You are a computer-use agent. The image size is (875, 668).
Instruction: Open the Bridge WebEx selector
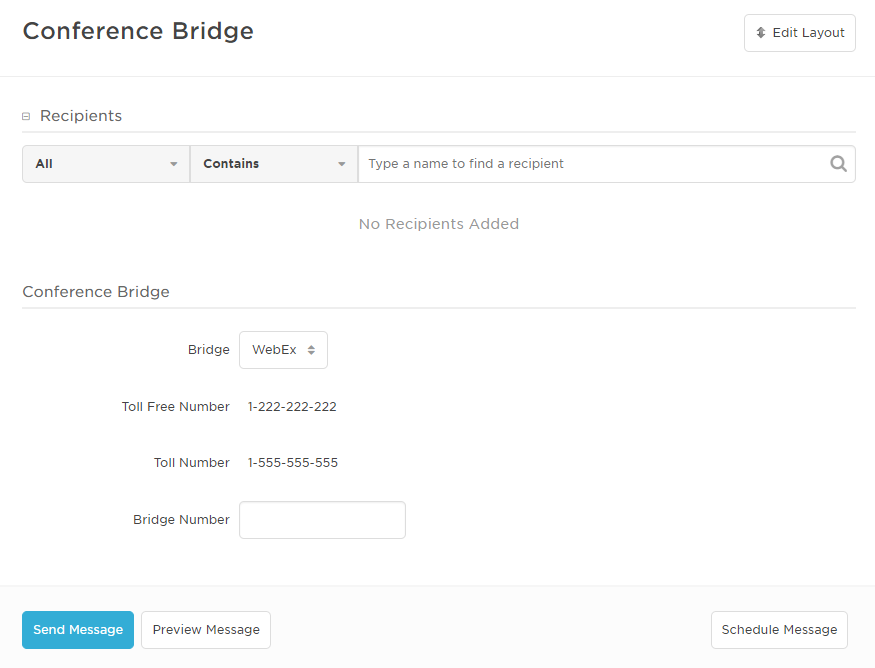[x=283, y=350]
